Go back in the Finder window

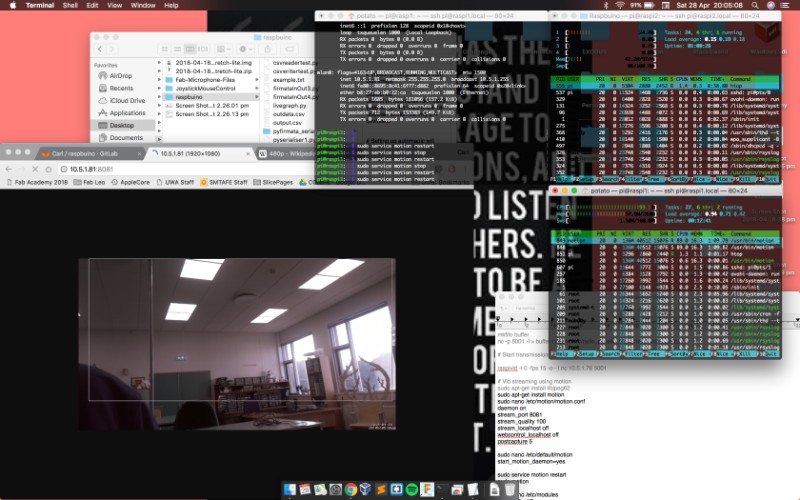coord(100,49)
